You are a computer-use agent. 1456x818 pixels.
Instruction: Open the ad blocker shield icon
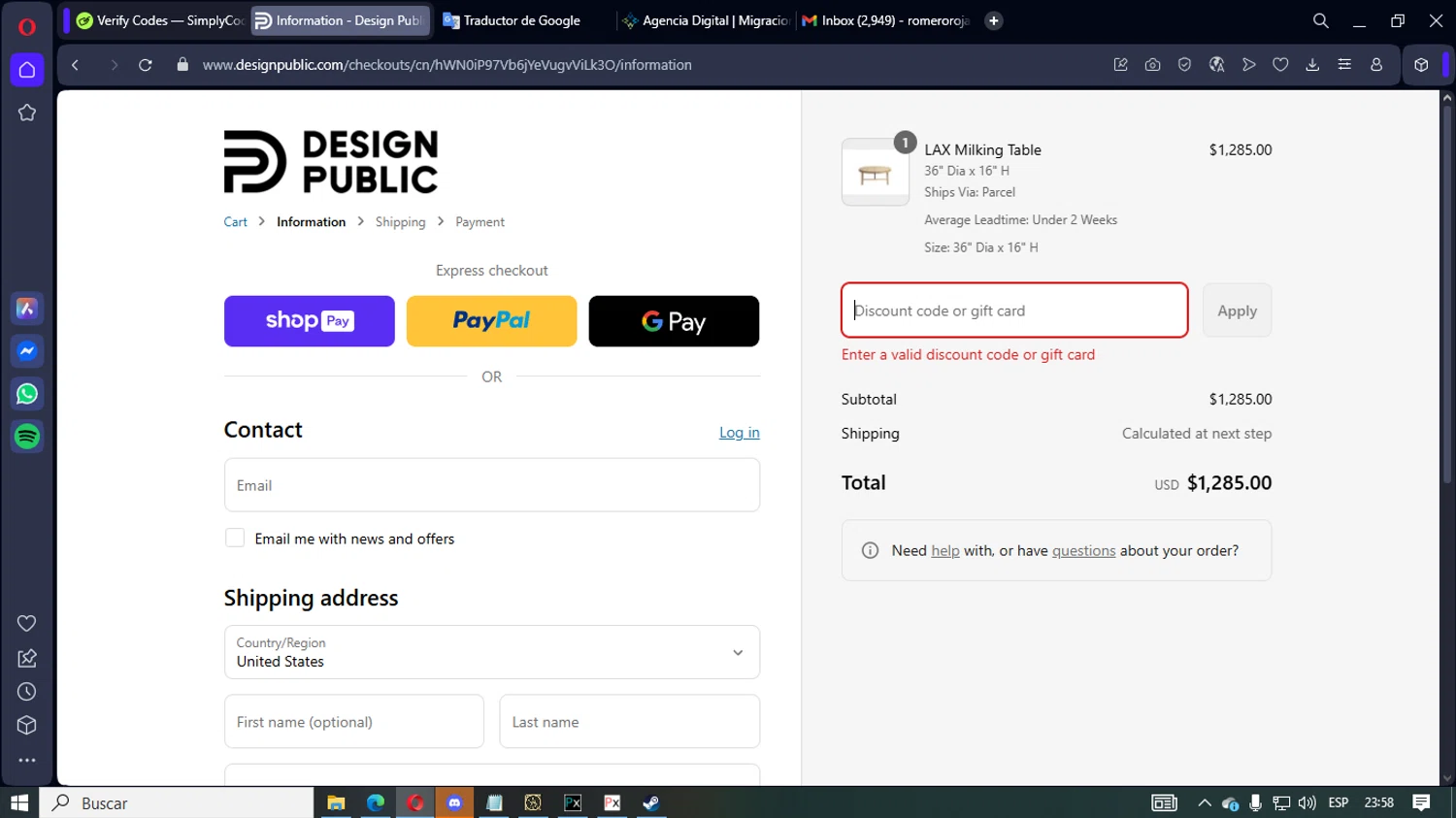[1184, 65]
